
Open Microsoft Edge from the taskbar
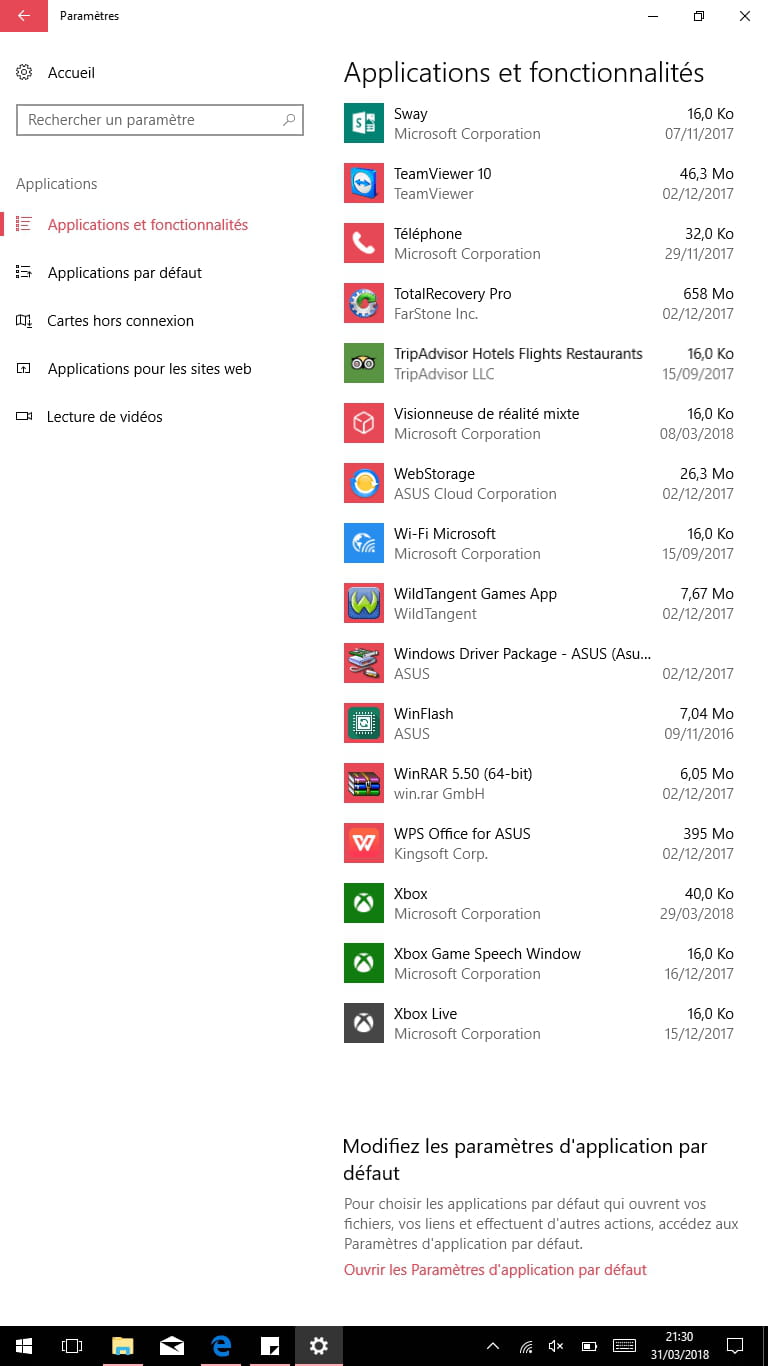pyautogui.click(x=221, y=1346)
